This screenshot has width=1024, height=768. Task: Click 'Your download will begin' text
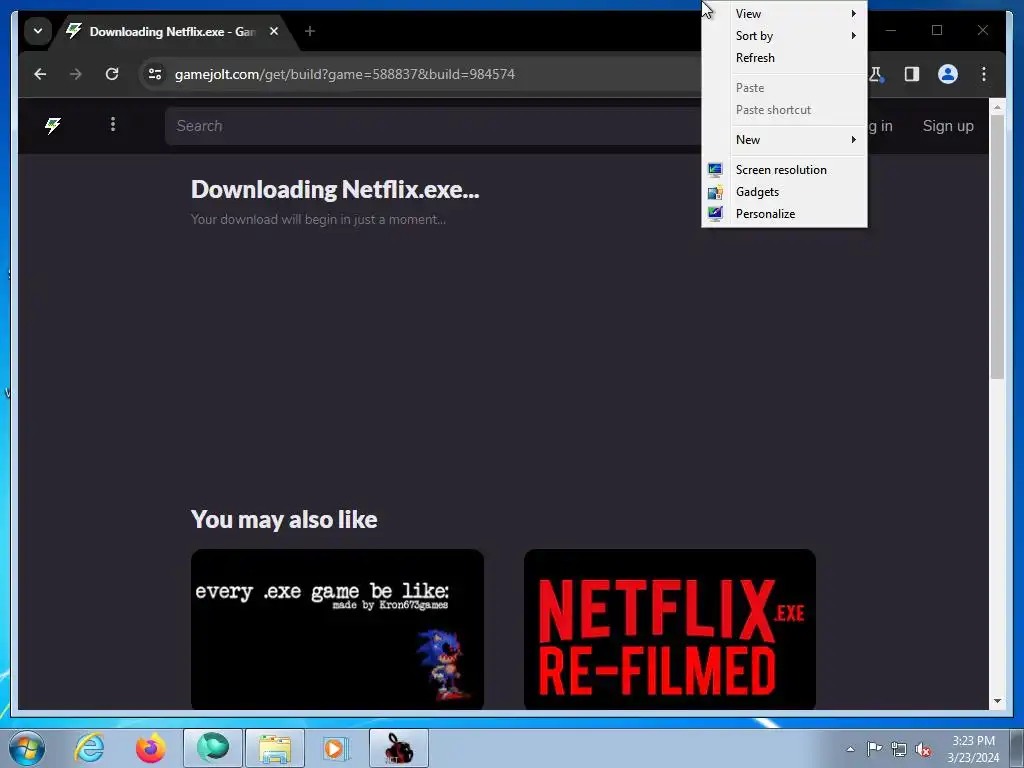click(318, 219)
